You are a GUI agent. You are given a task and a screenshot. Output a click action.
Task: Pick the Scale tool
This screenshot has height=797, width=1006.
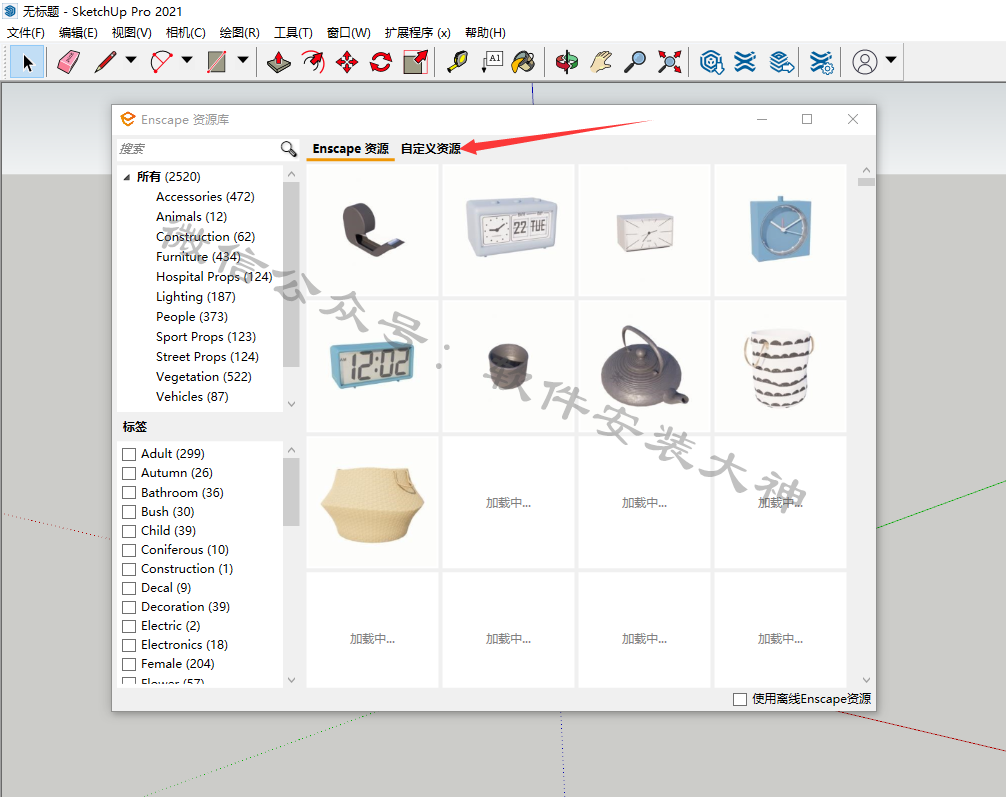[x=416, y=62]
